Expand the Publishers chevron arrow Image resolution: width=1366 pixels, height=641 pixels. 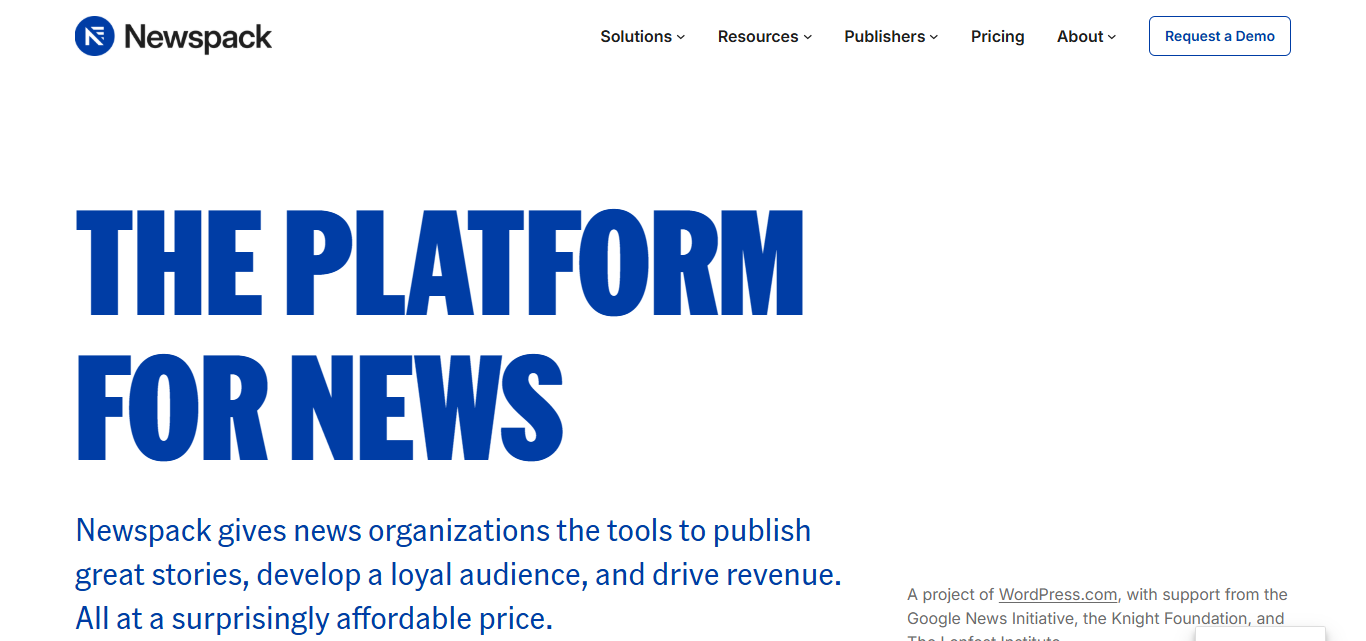934,37
